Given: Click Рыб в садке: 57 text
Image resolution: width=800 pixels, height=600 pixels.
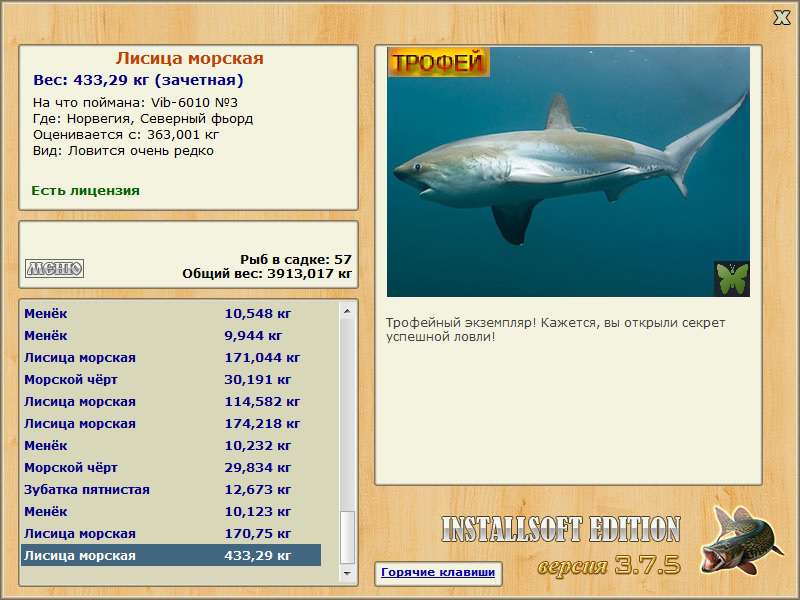Looking at the screenshot, I should pyautogui.click(x=296, y=259).
